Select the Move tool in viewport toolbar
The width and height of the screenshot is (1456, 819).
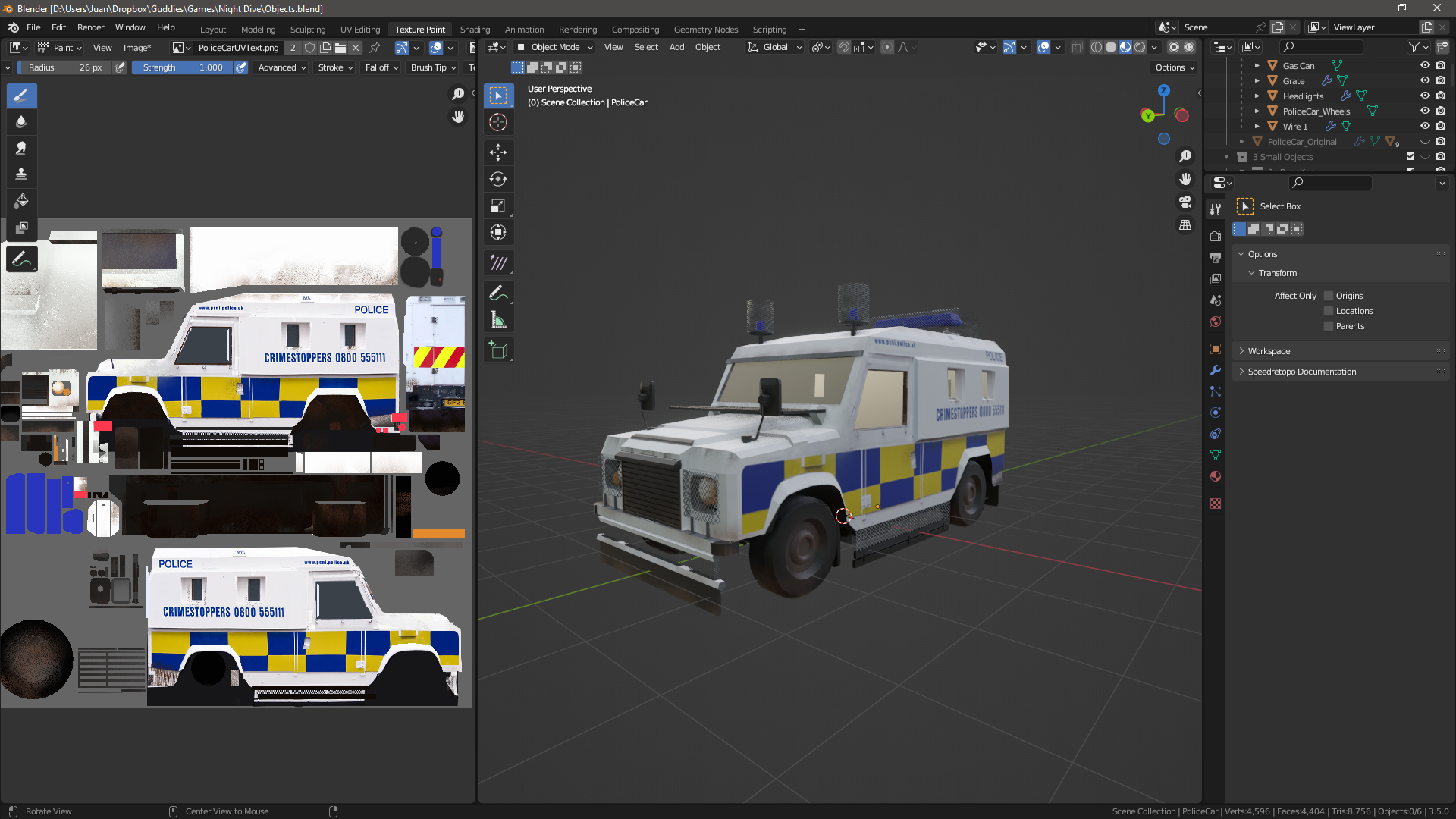pyautogui.click(x=498, y=152)
